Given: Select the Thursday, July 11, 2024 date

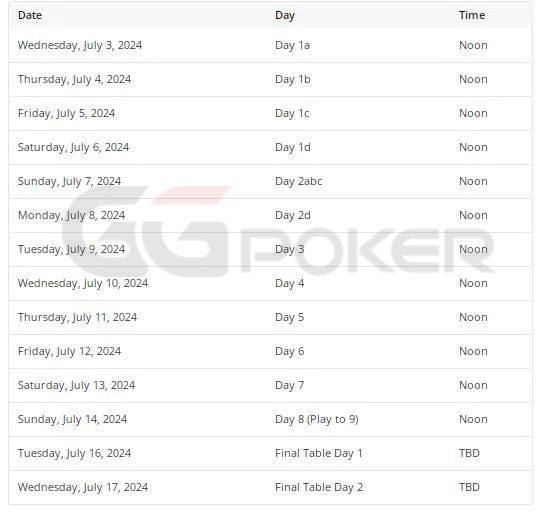Looking at the screenshot, I should 77,317.
